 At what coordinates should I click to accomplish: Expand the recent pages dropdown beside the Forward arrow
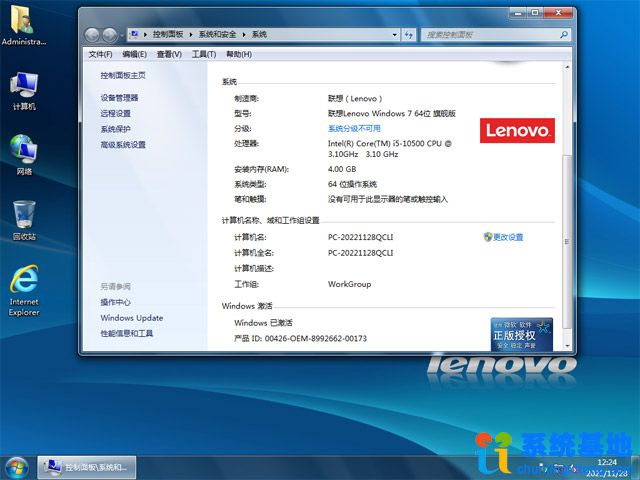[x=122, y=36]
